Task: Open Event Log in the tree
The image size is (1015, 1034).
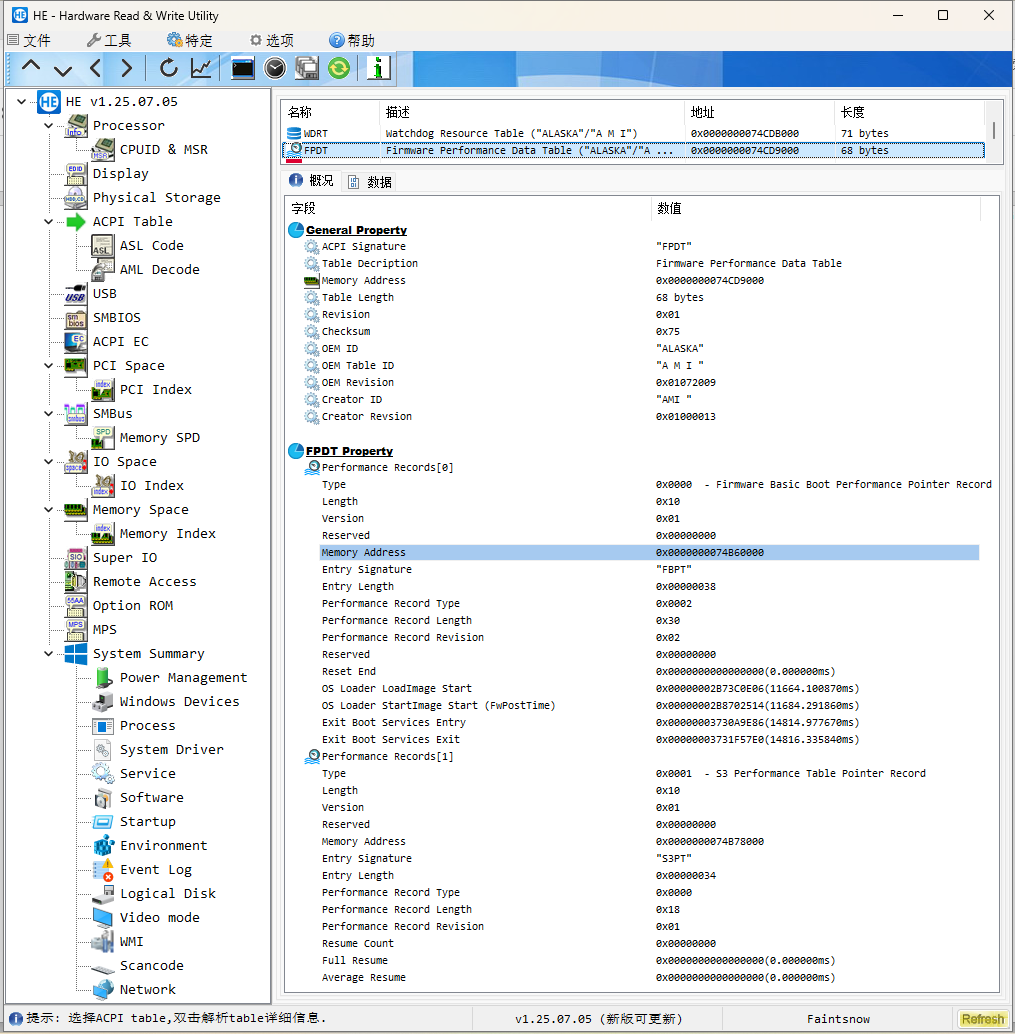Action: (x=155, y=870)
